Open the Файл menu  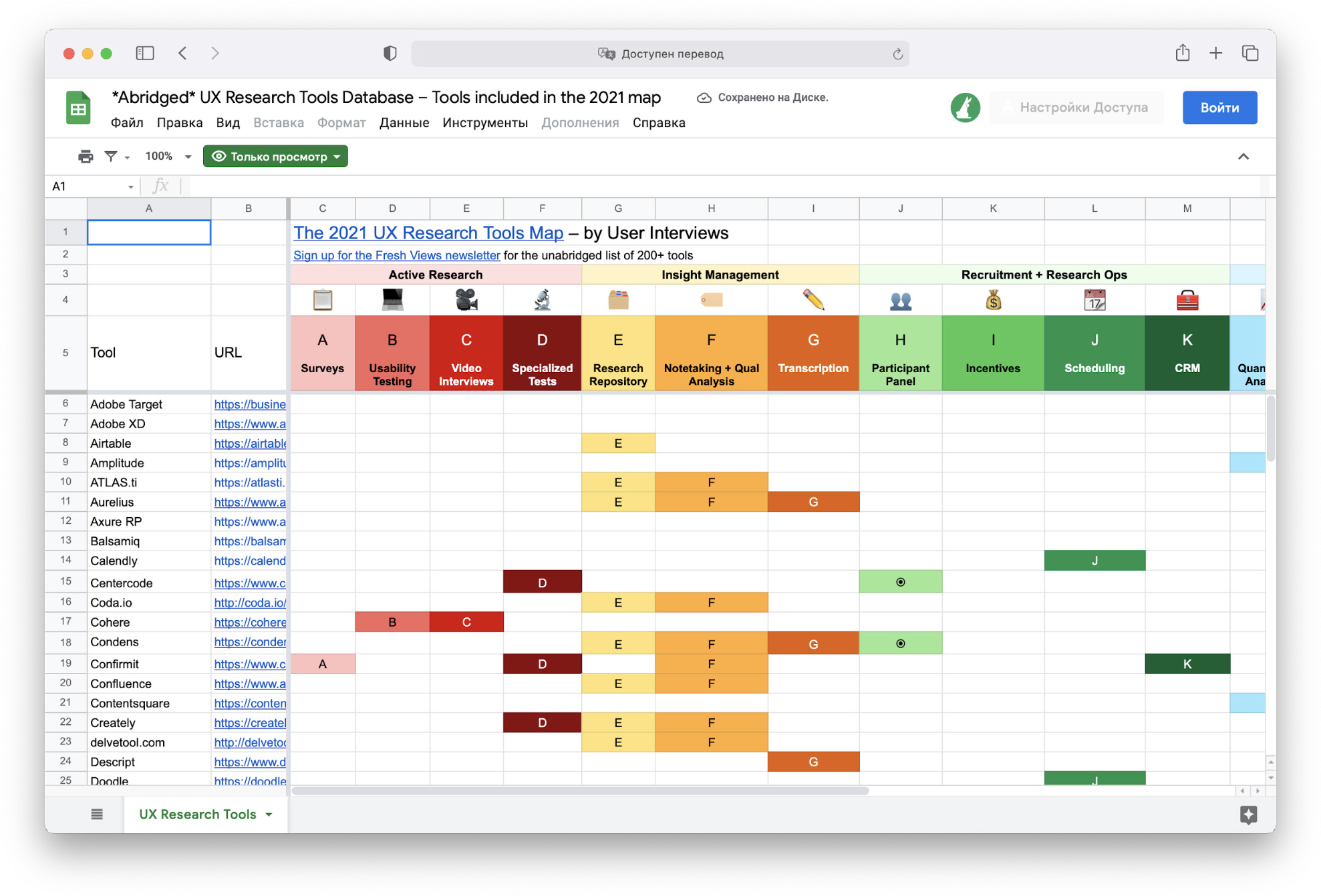tap(127, 123)
